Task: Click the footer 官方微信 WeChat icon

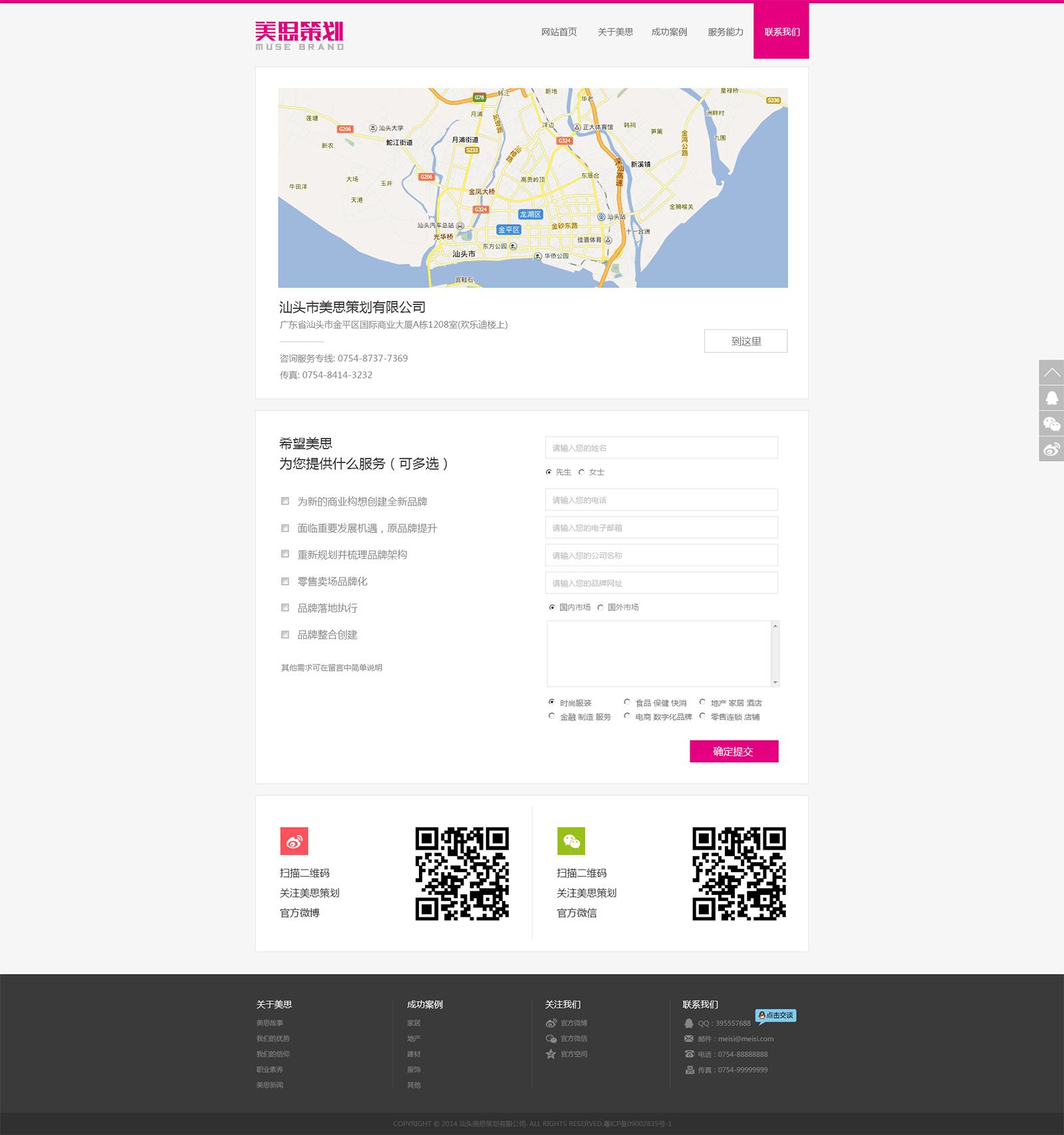Action: [551, 1039]
